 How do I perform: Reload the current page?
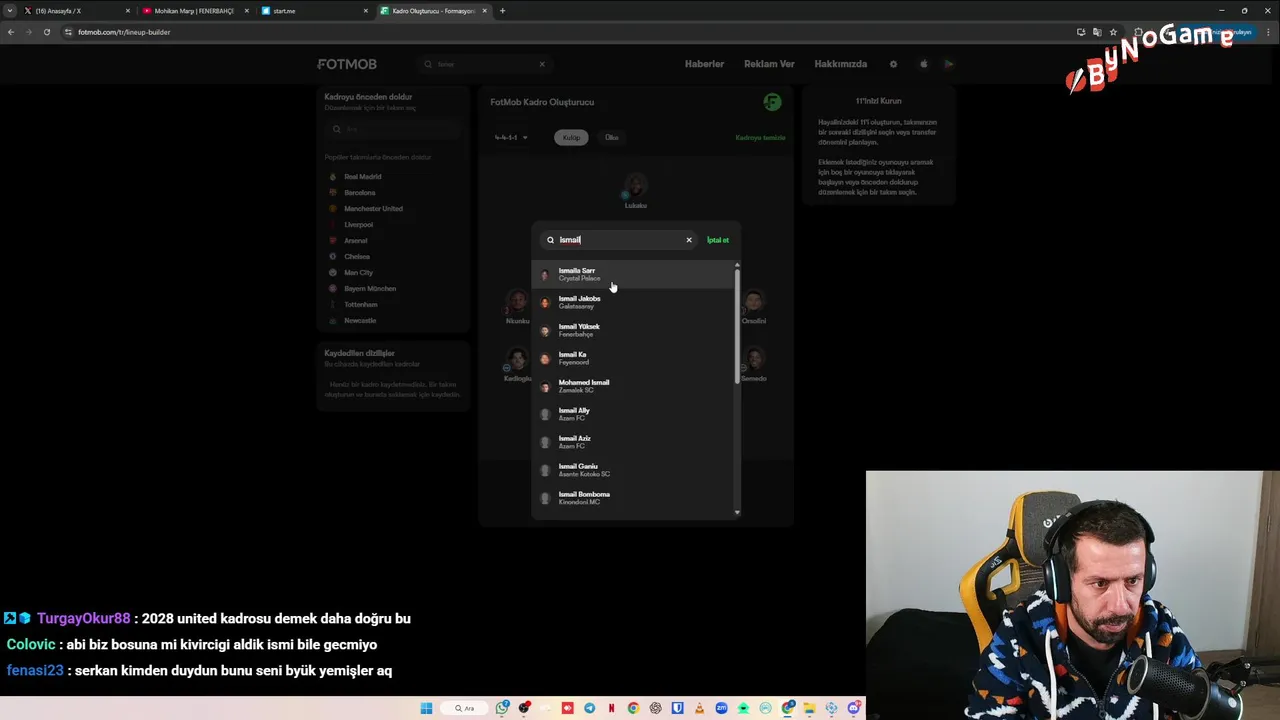coord(46,32)
